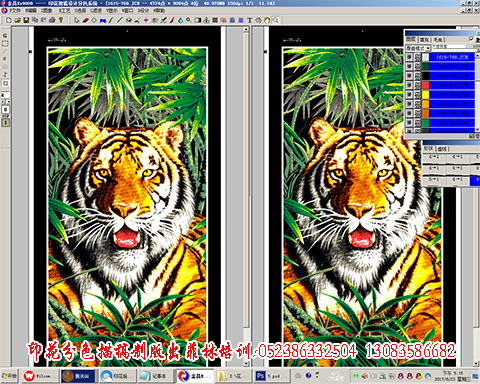Click the Windows Start button
The image size is (480, 384).
pyautogui.click(x=9, y=376)
